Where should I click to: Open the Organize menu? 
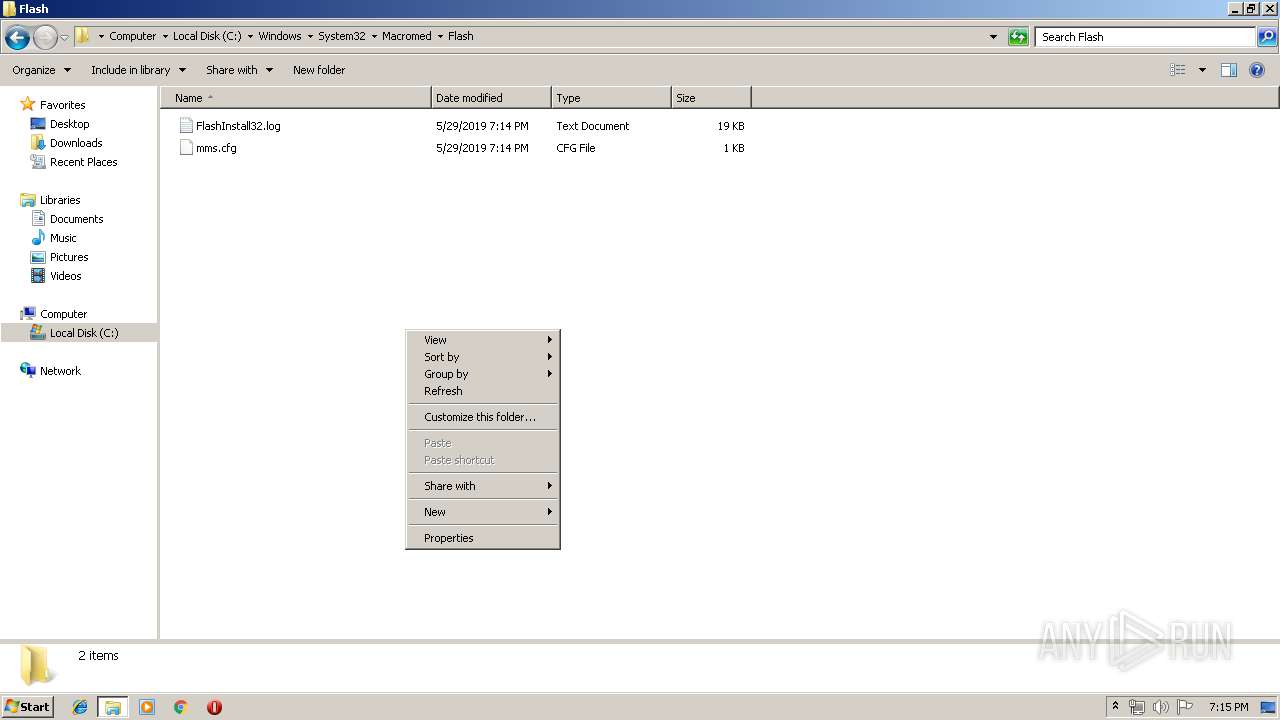tap(42, 70)
